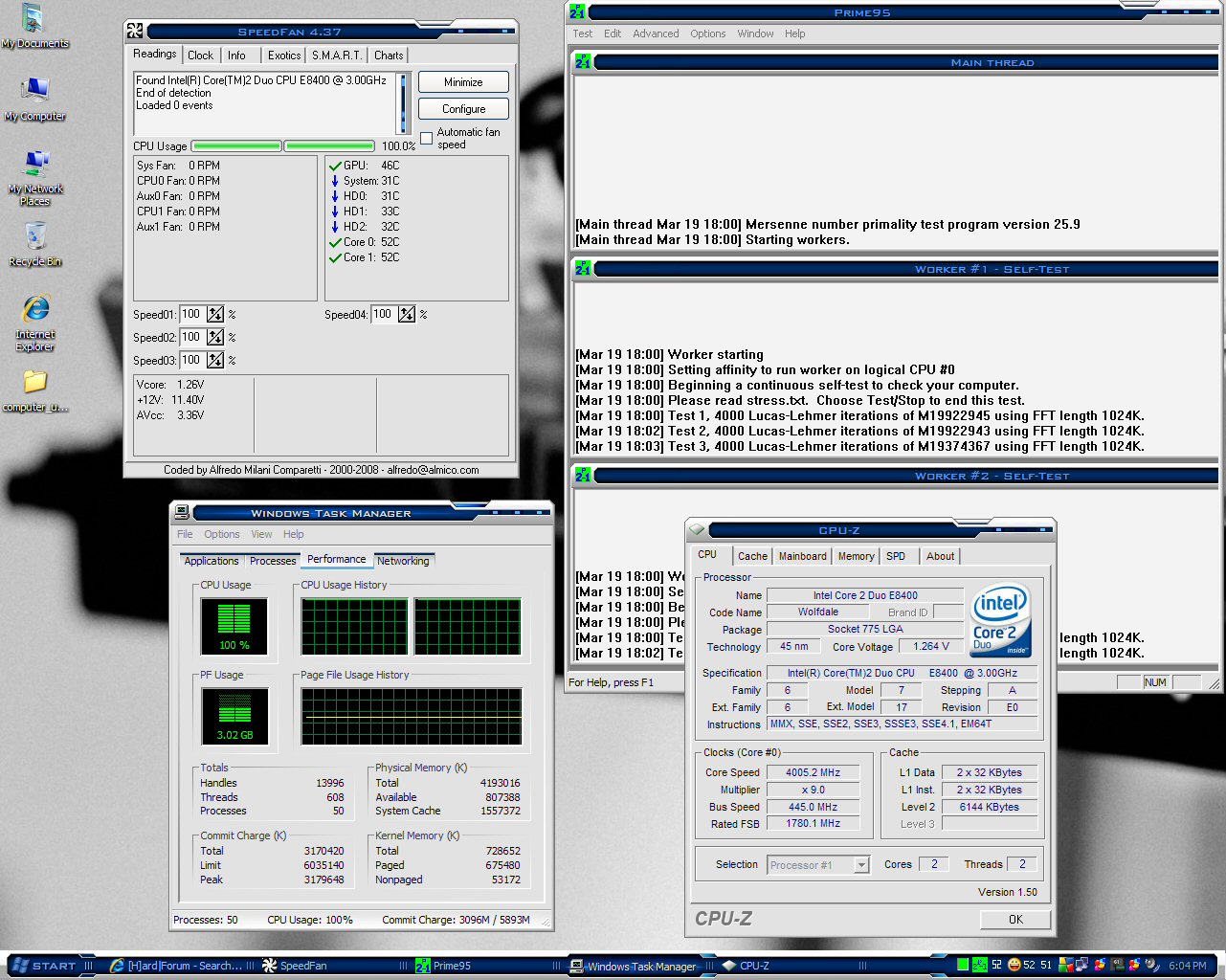Click OK in the CPU-Z window
Screen dimensions: 1226x980
click(x=1015, y=920)
